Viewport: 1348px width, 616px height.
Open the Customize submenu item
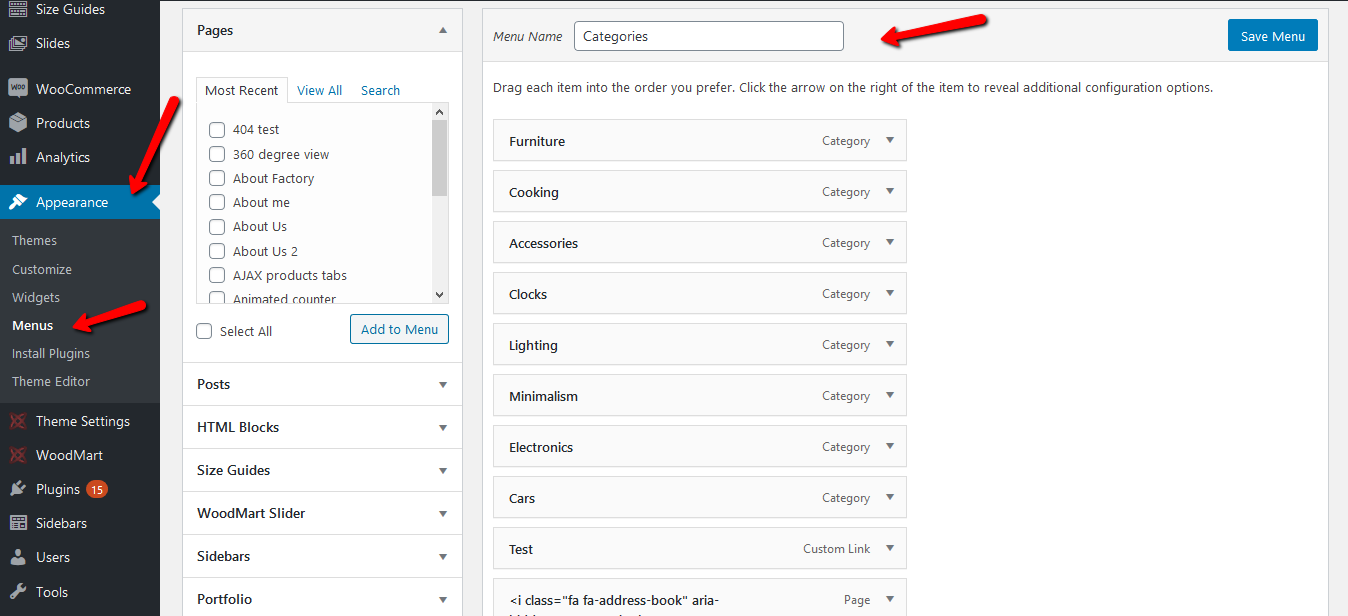tap(42, 269)
